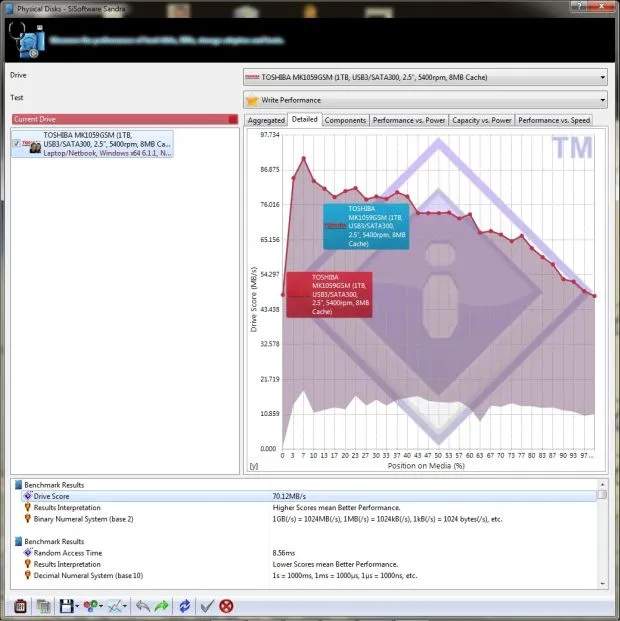620x621 pixels.
Task: Go forward with the green arrow
Action: tap(161, 606)
